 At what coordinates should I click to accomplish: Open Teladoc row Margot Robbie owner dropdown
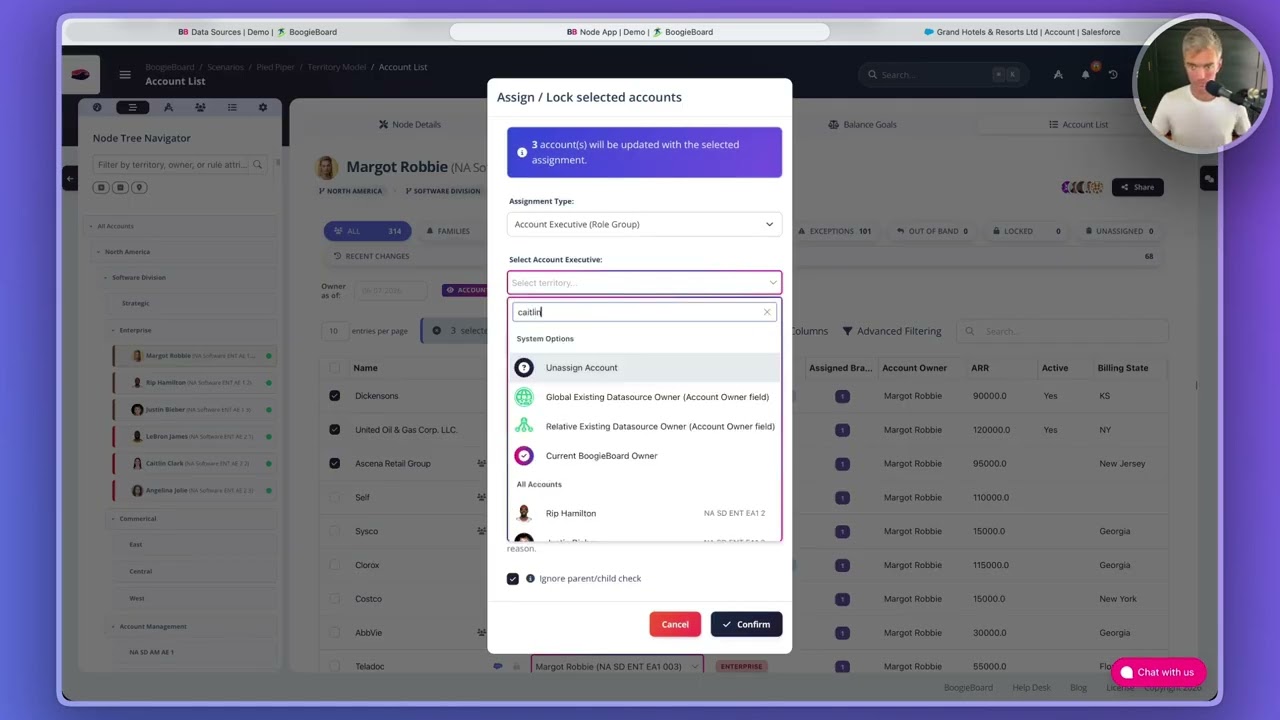point(617,667)
